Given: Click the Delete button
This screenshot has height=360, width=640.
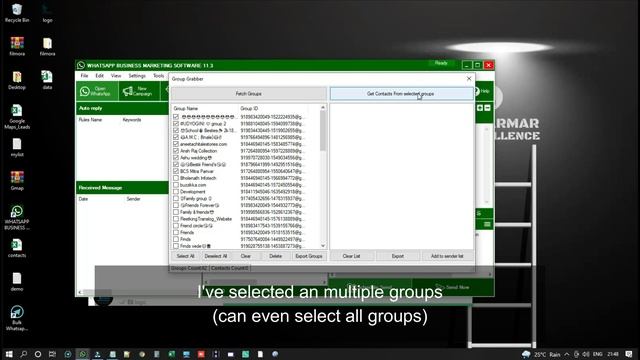Looking at the screenshot, I should pyautogui.click(x=276, y=256).
